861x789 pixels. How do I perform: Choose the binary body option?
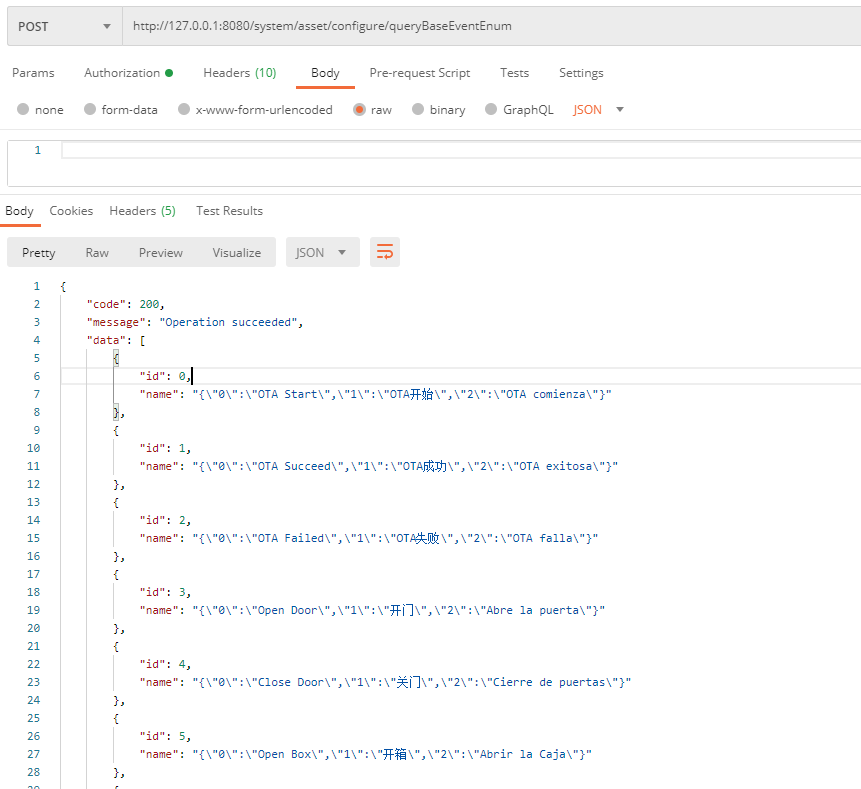418,110
